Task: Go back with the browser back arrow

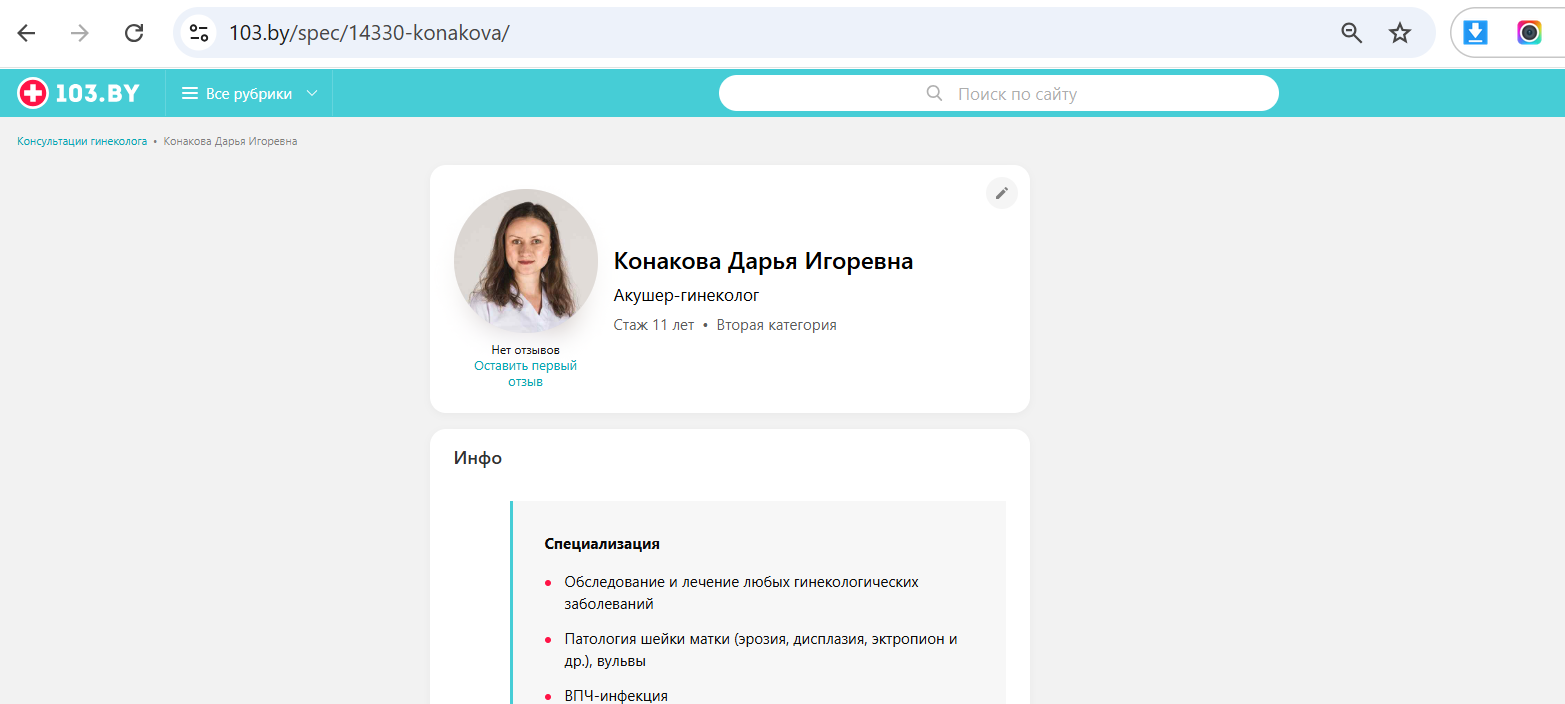Action: click(27, 33)
